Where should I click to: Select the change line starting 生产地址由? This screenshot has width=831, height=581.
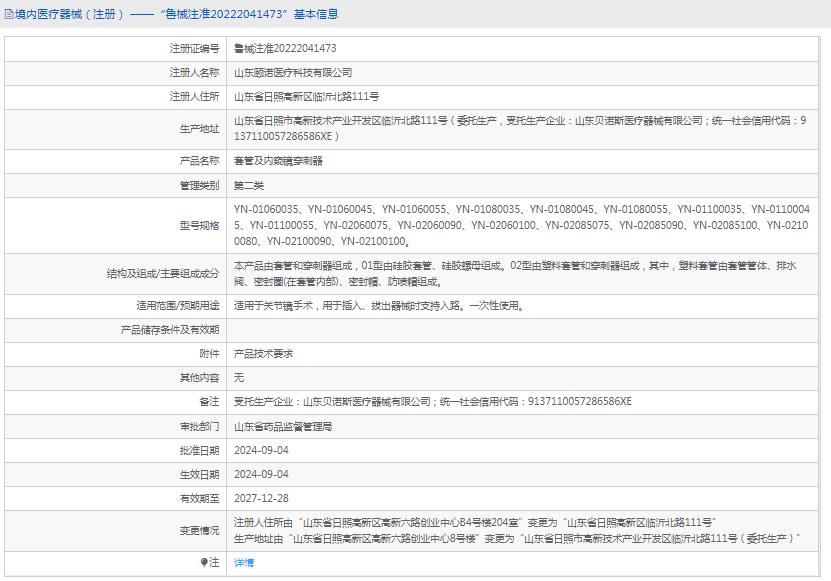click(517, 539)
